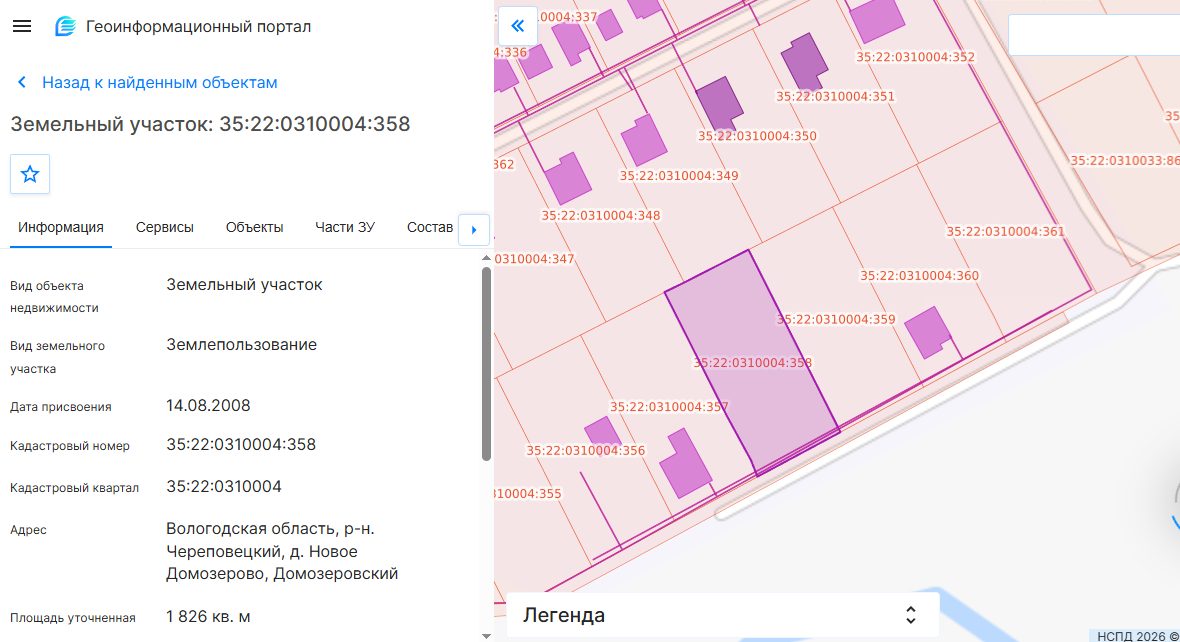Switch to the Сервисы tab
The width and height of the screenshot is (1180, 642).
[x=165, y=227]
